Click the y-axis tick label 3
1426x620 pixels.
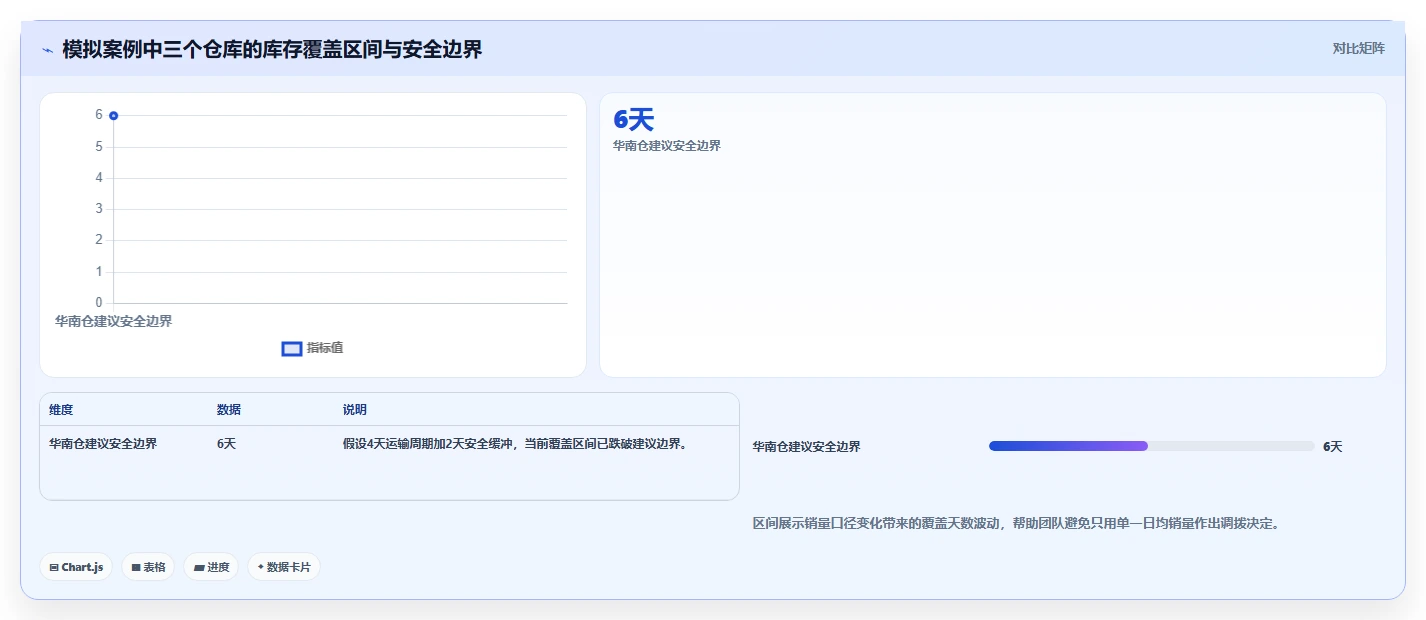99,209
